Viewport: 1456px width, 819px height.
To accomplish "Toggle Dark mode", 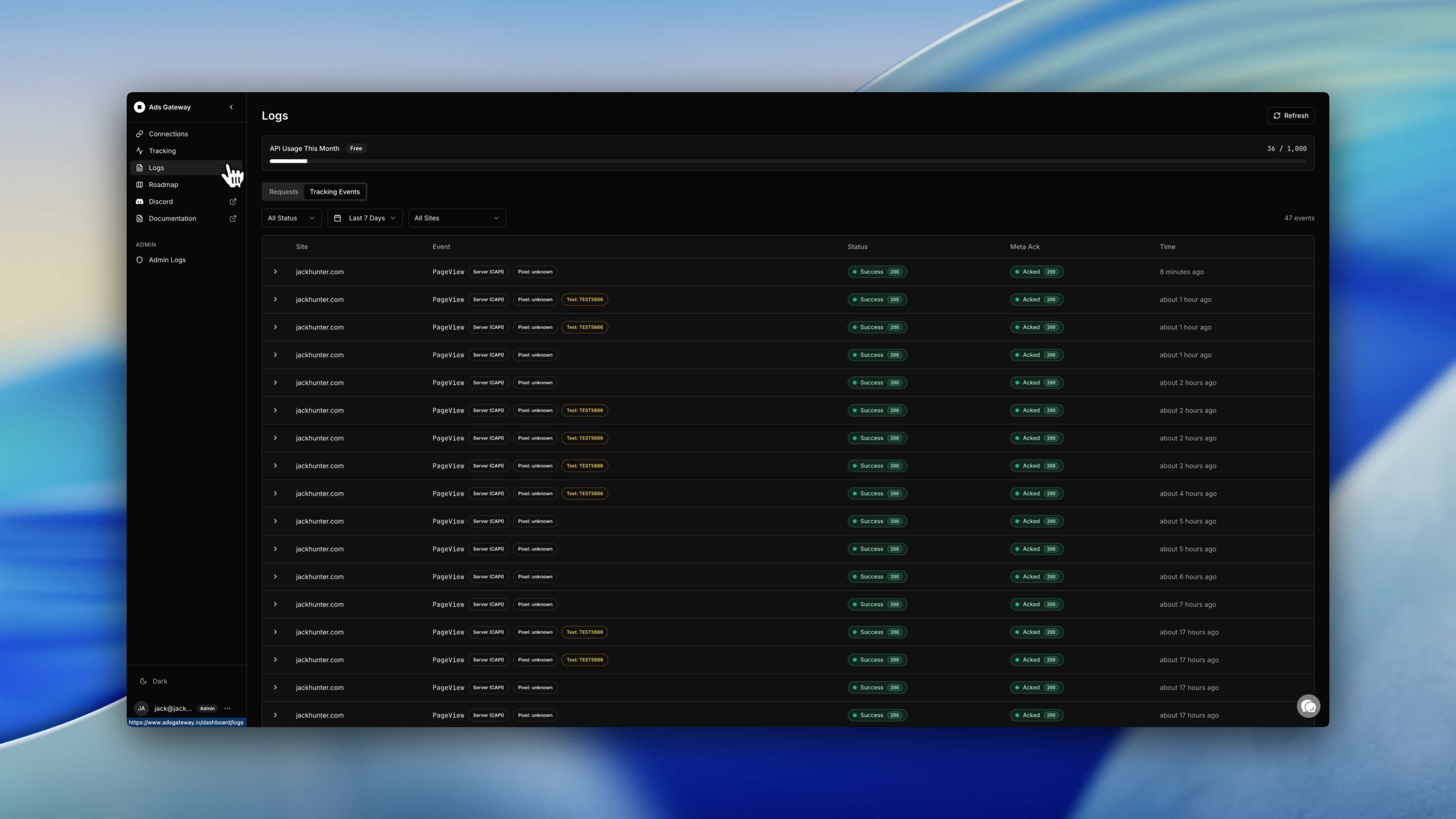I will (153, 681).
